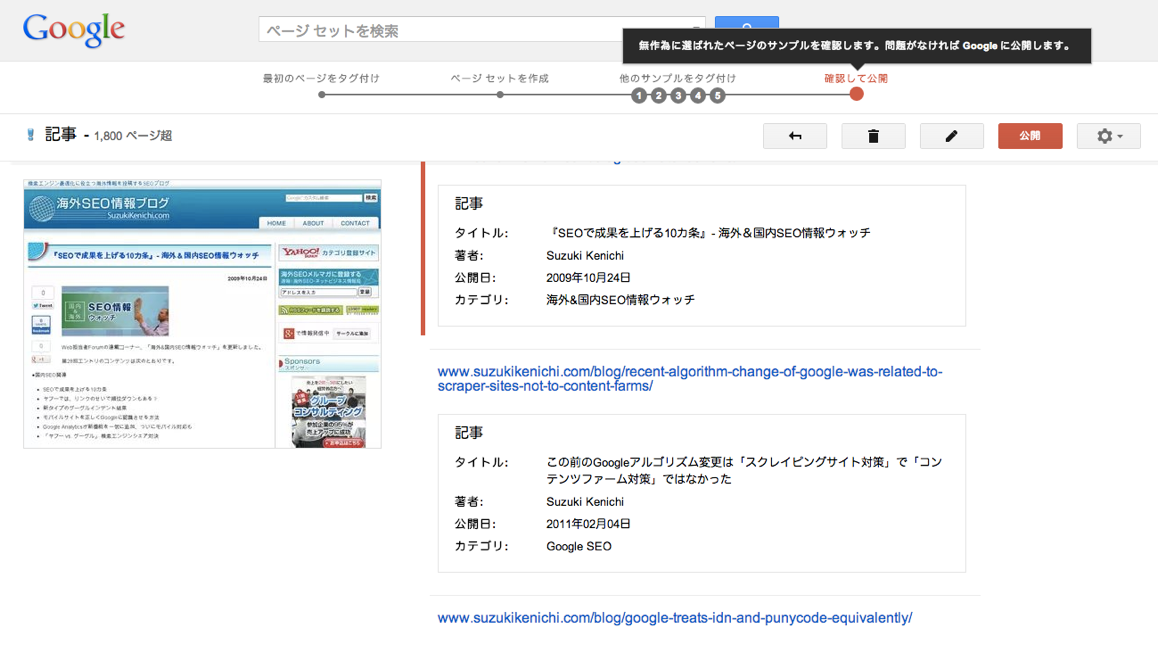1158x645 pixels.
Task: Click CONTACT tab in preview thumbnail
Action: click(355, 223)
